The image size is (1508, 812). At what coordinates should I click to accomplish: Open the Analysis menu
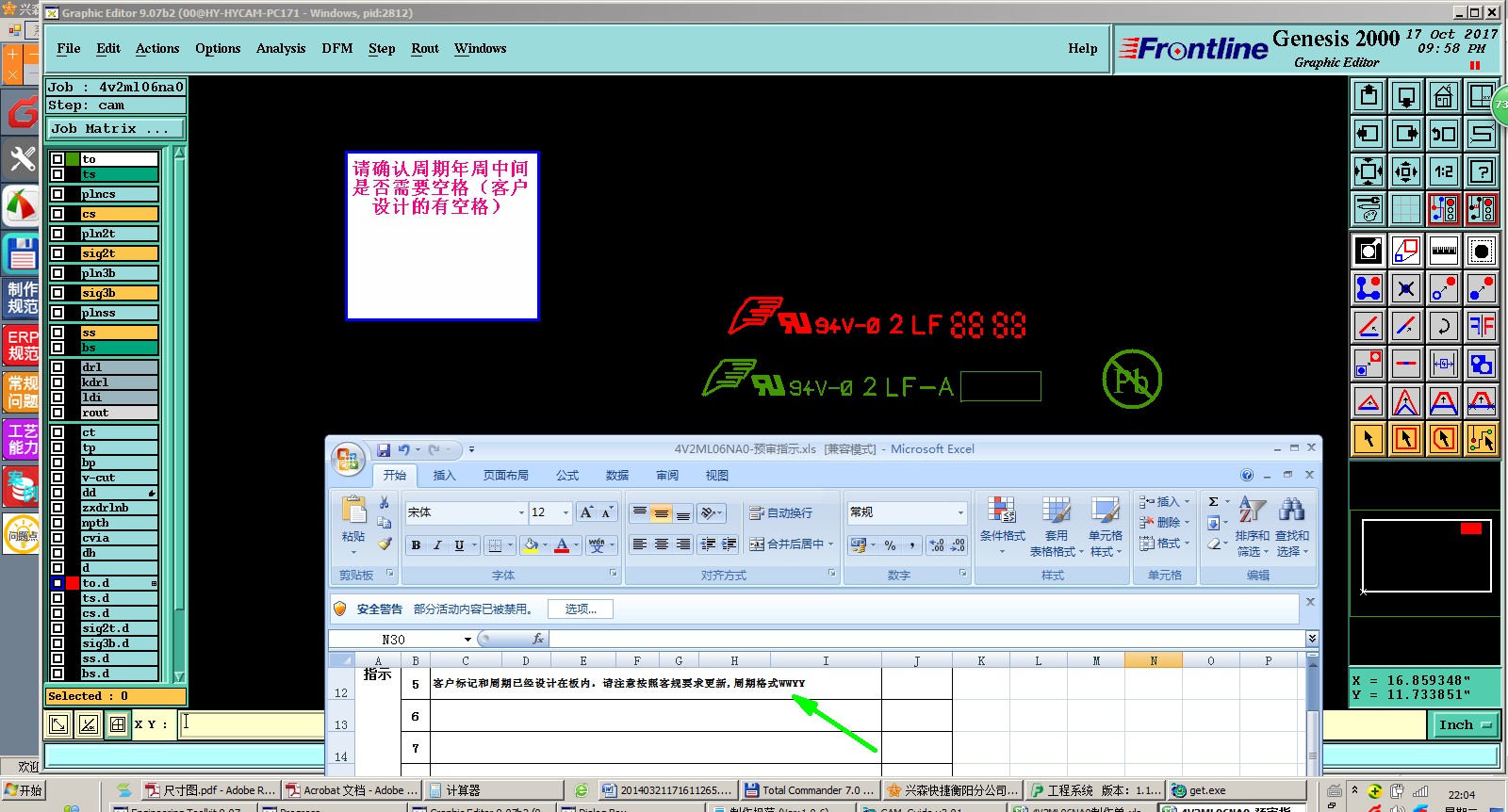coord(281,48)
